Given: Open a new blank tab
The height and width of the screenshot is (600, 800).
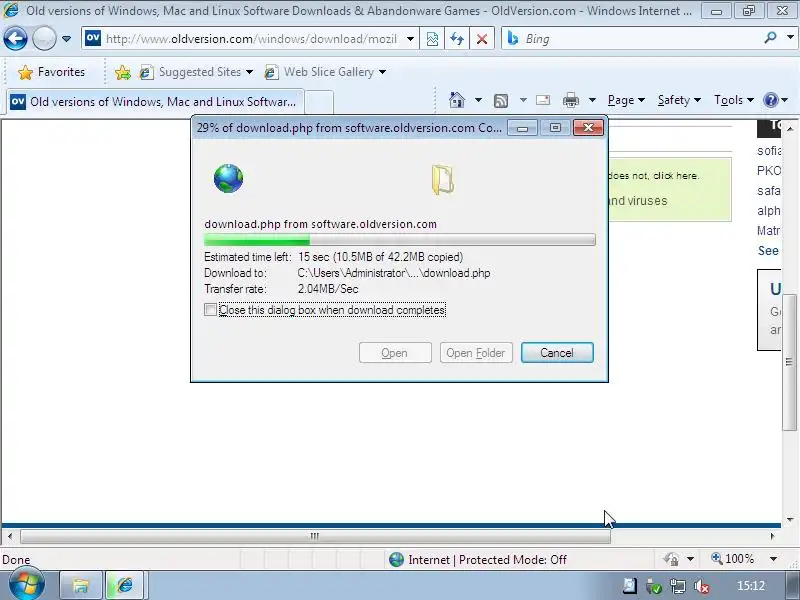Looking at the screenshot, I should (x=319, y=102).
